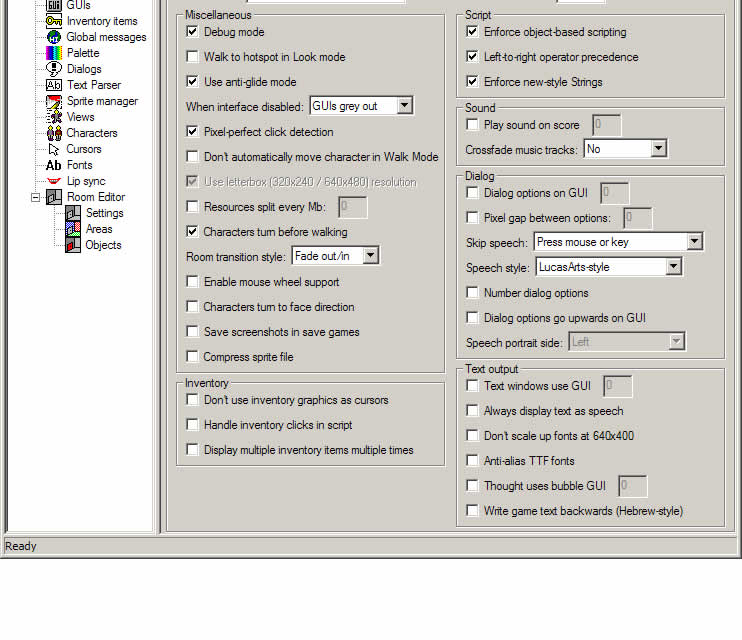742x640 pixels.
Task: Check Number dialog options
Action: (472, 293)
